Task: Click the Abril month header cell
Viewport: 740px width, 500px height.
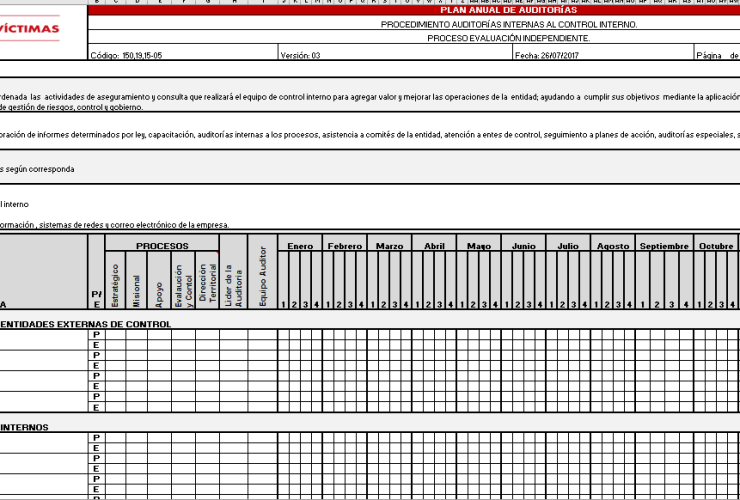Action: [434, 246]
